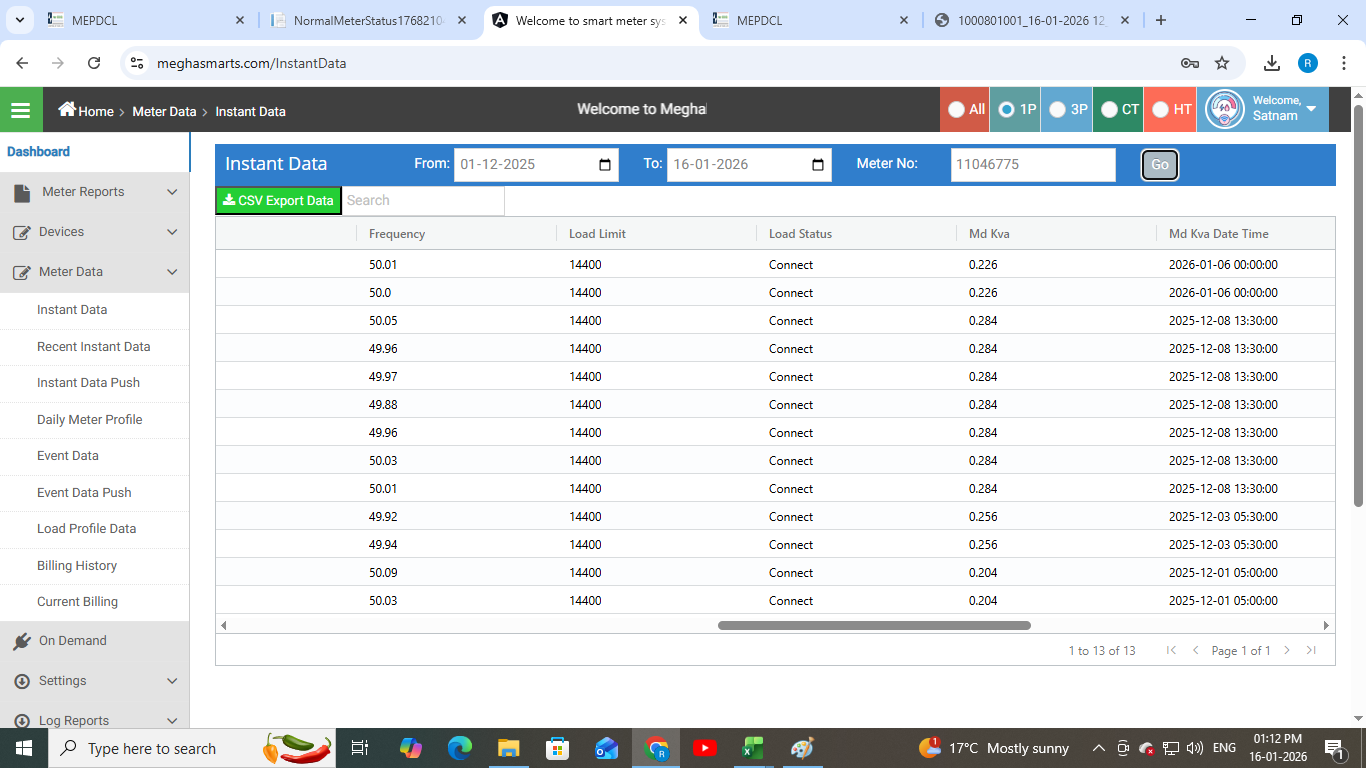
Task: Open the To date calendar picker icon
Action: tap(818, 165)
